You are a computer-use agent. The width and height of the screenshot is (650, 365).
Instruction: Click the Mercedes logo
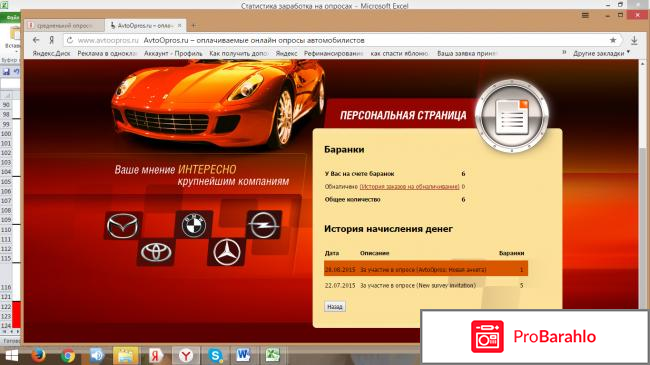[226, 252]
